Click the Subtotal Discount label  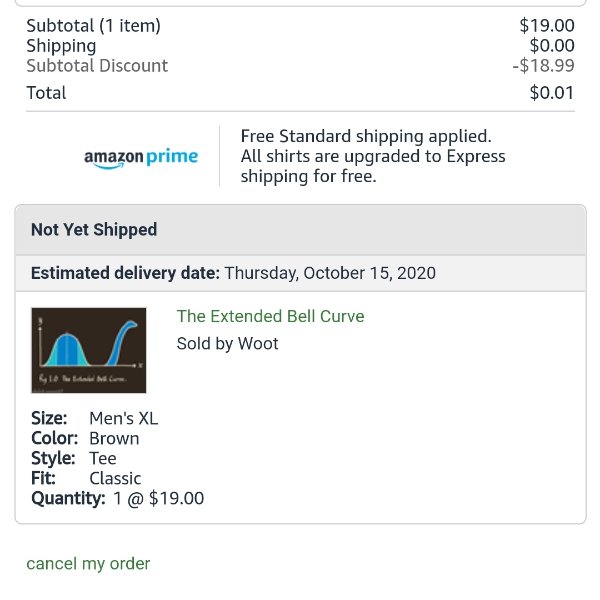[x=97, y=65]
